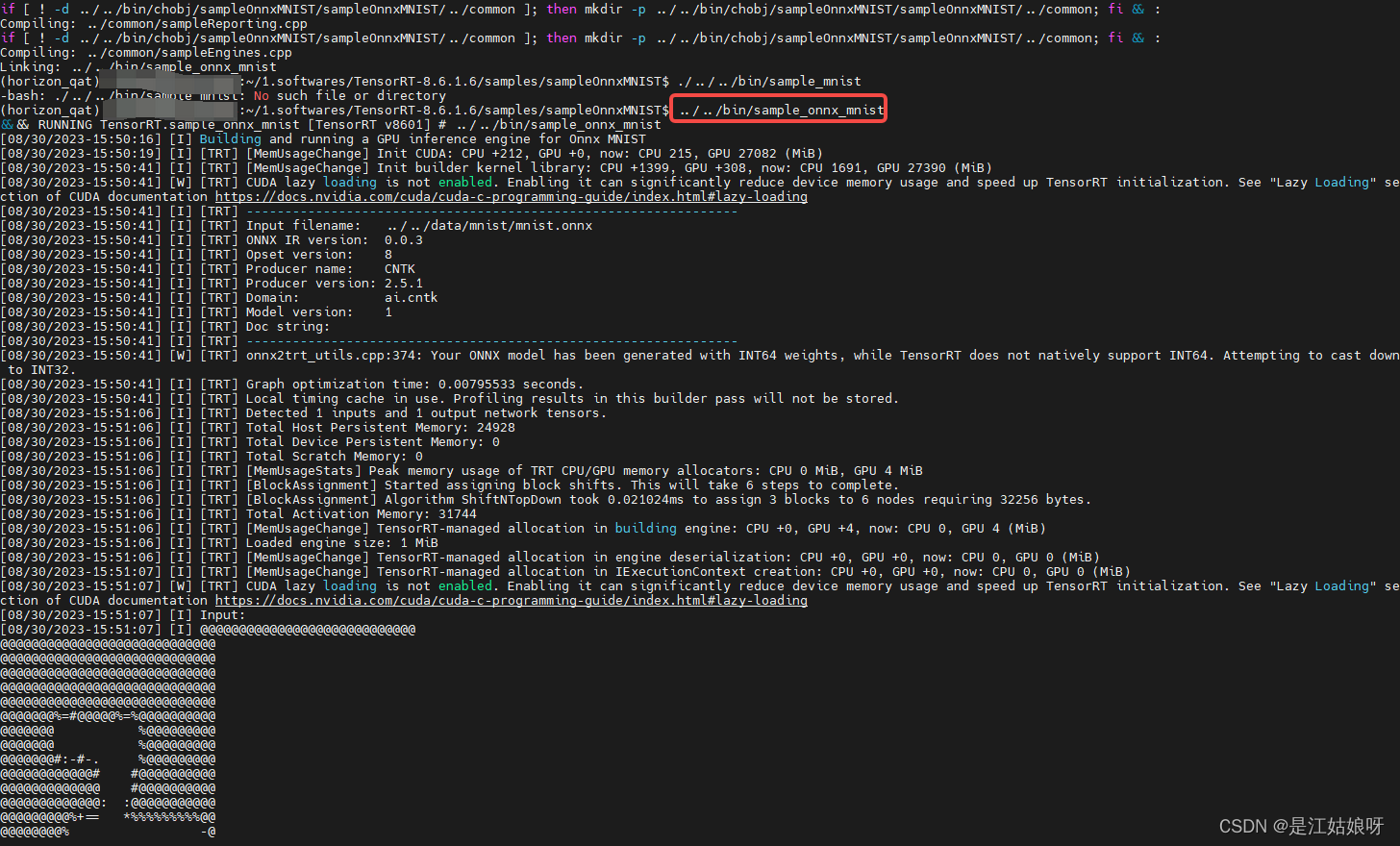Click the 'Producer version: 2.5.1' line
The image size is (1400, 846).
coord(212,284)
